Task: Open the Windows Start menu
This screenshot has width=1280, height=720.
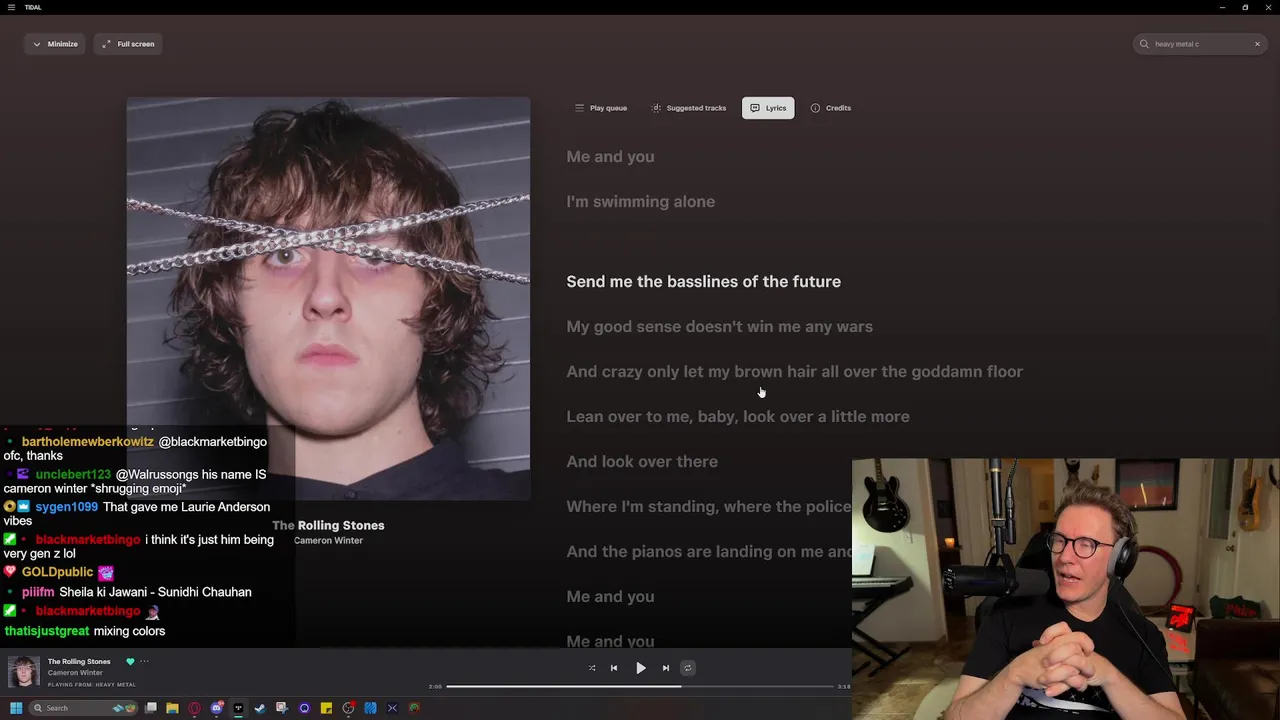Action: click(16, 708)
